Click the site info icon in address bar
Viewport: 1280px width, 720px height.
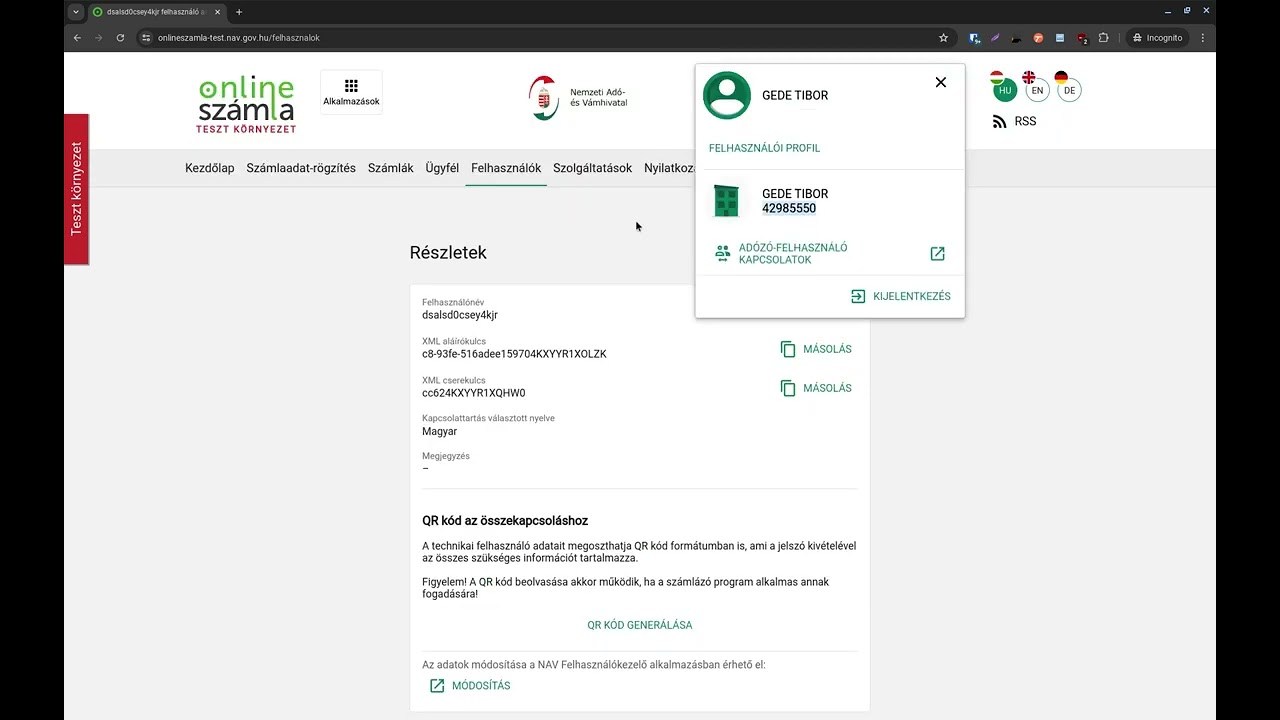(x=146, y=38)
